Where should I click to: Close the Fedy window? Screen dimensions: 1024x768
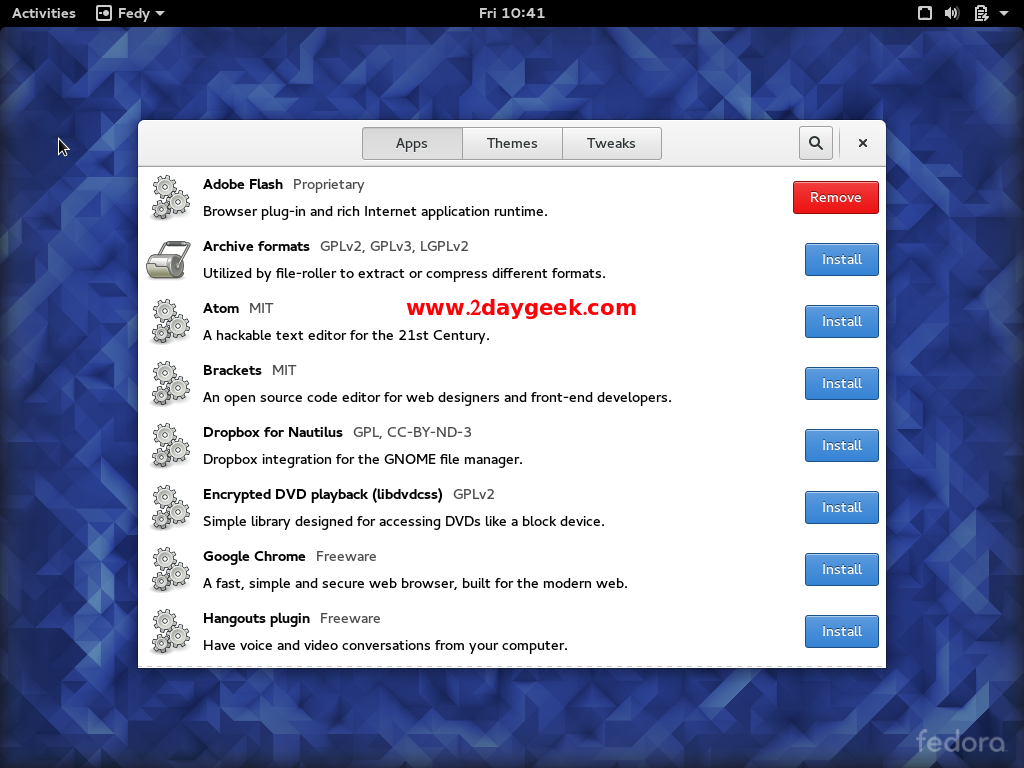pos(863,143)
